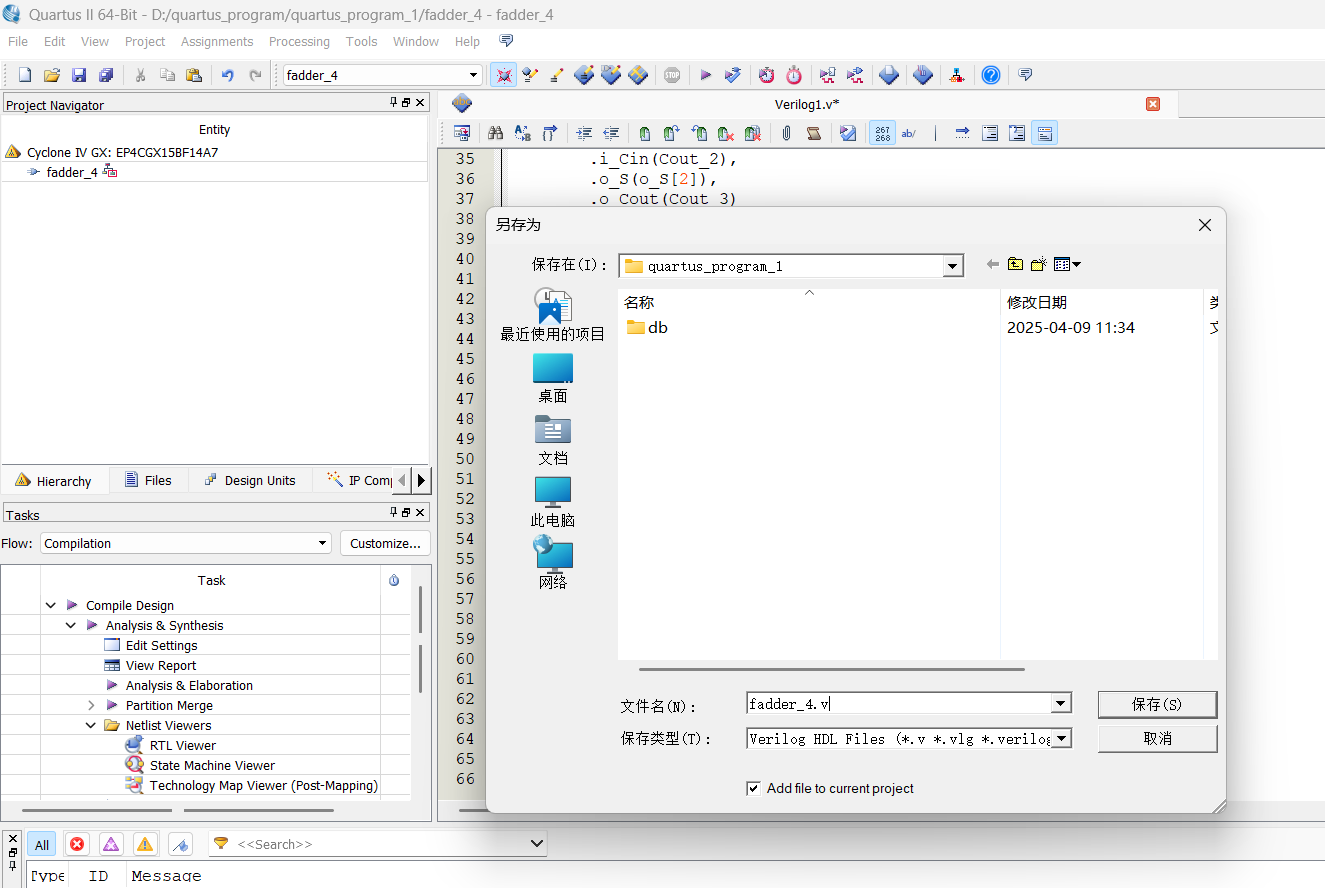
Task: Select Documents (文档) location
Action: tap(553, 440)
